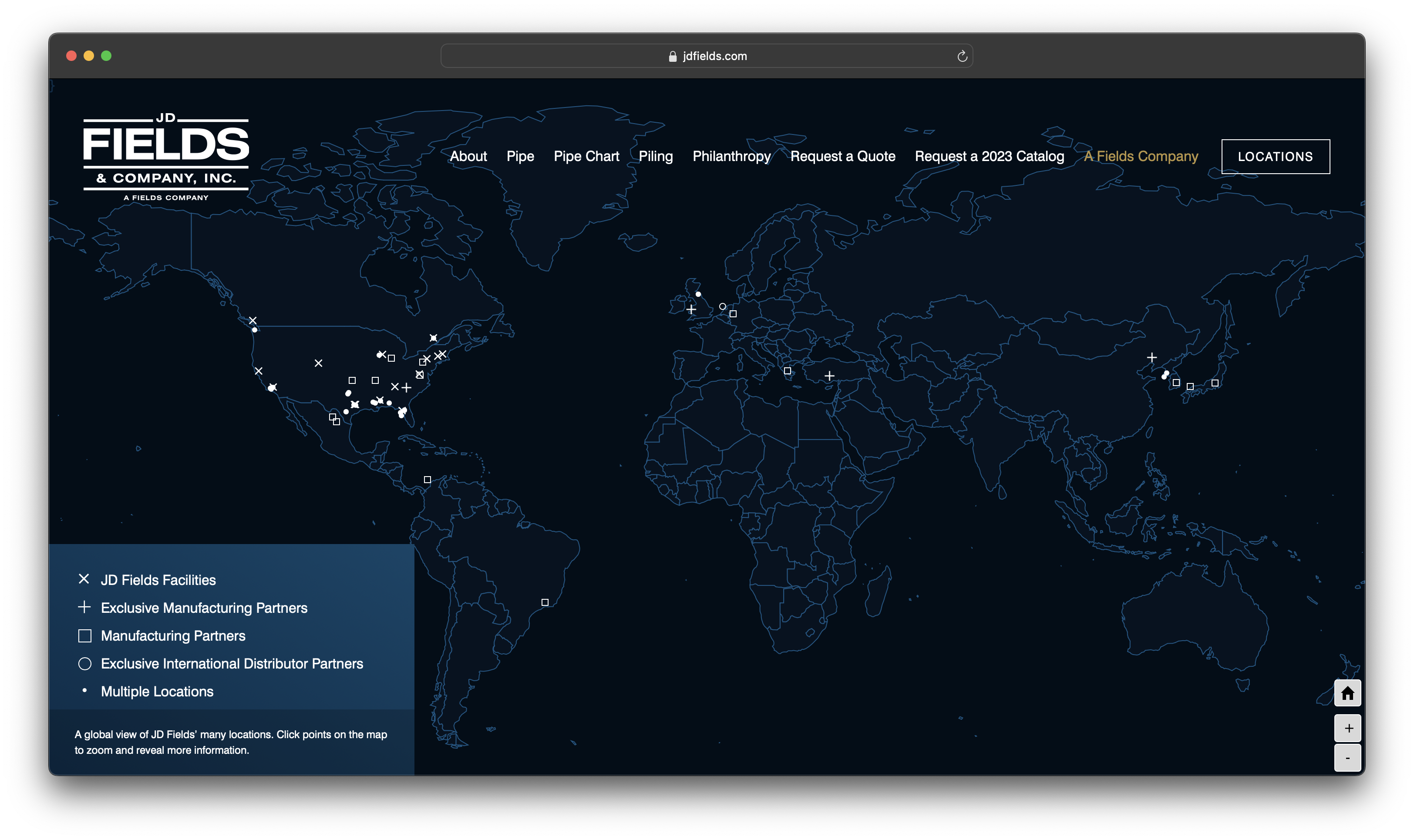
Task: Select the square marker in Greece
Action: tap(787, 371)
